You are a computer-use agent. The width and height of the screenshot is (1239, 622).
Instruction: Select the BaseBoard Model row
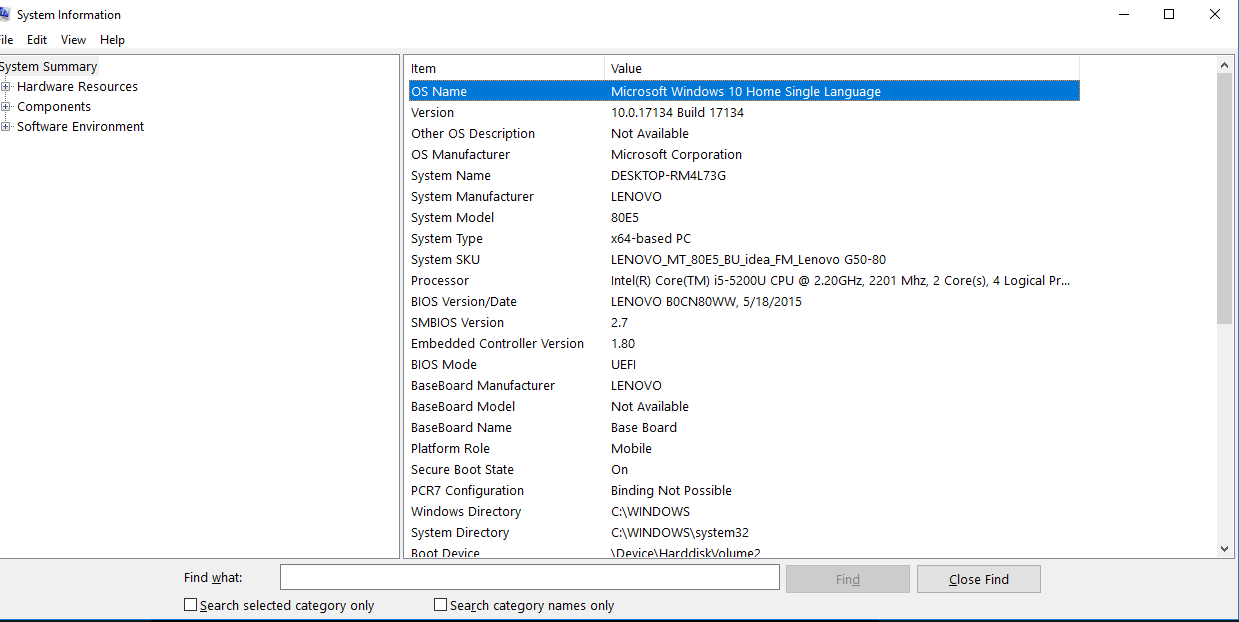744,407
